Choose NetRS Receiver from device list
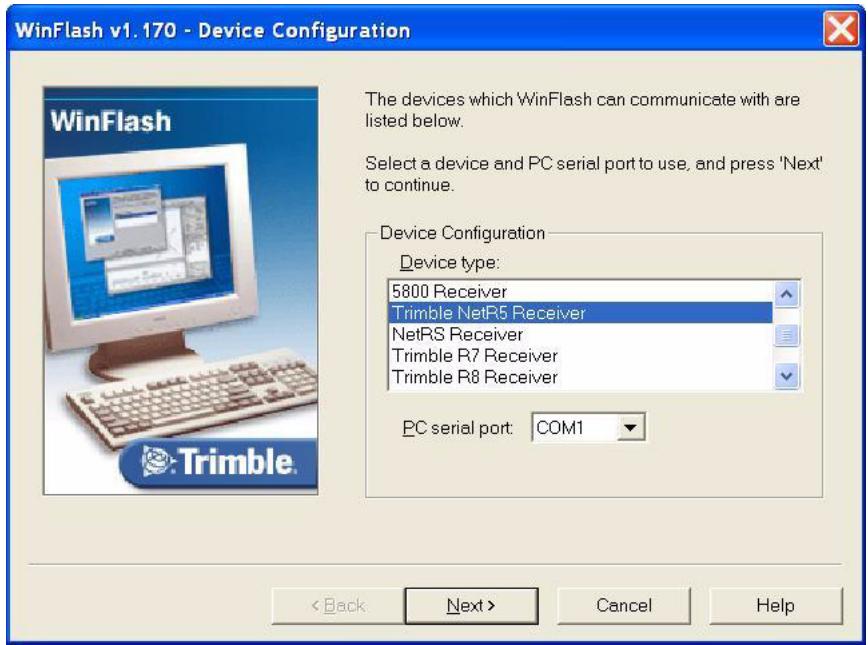The image size is (868, 645). point(580,334)
